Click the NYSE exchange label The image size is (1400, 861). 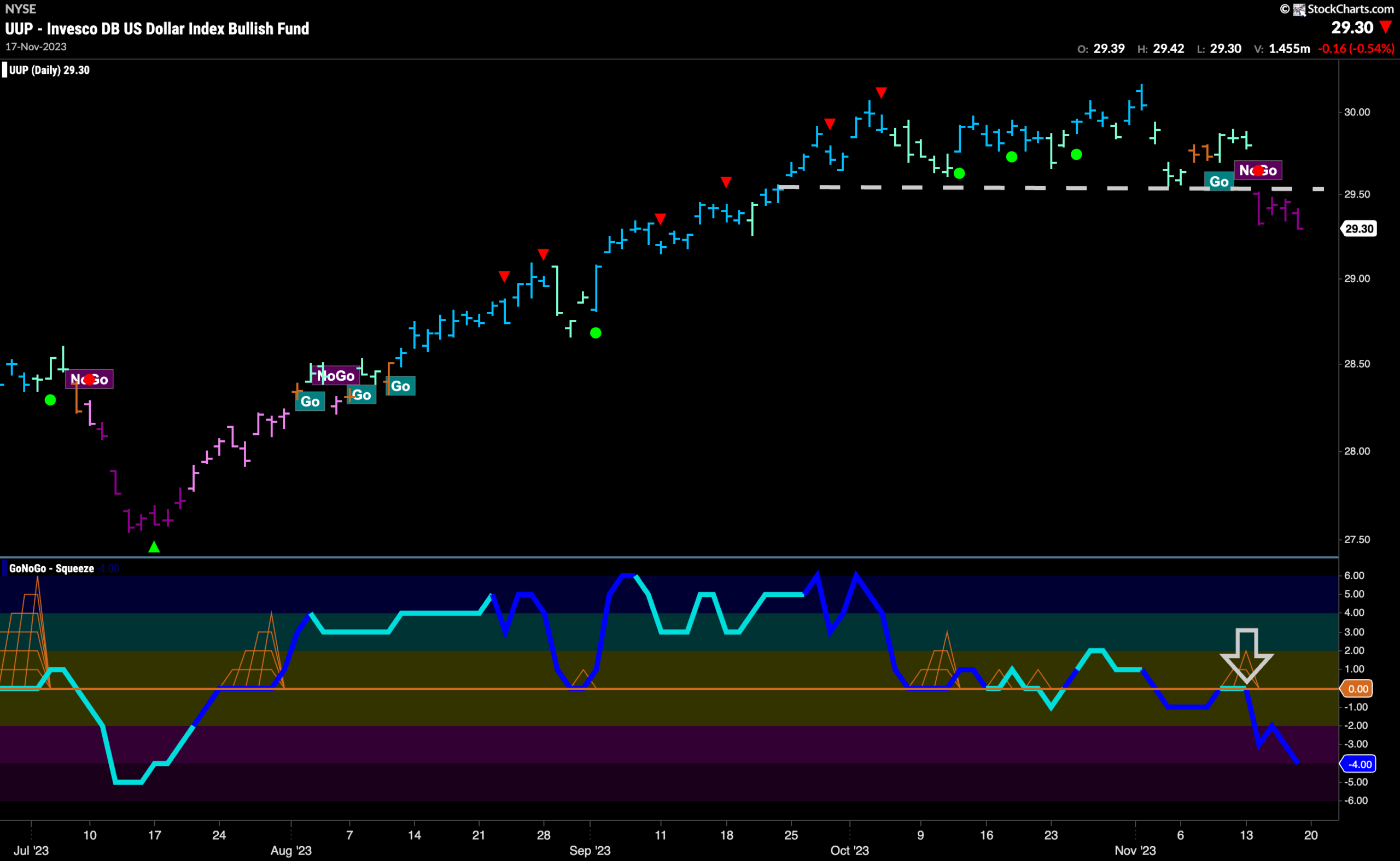[20, 9]
